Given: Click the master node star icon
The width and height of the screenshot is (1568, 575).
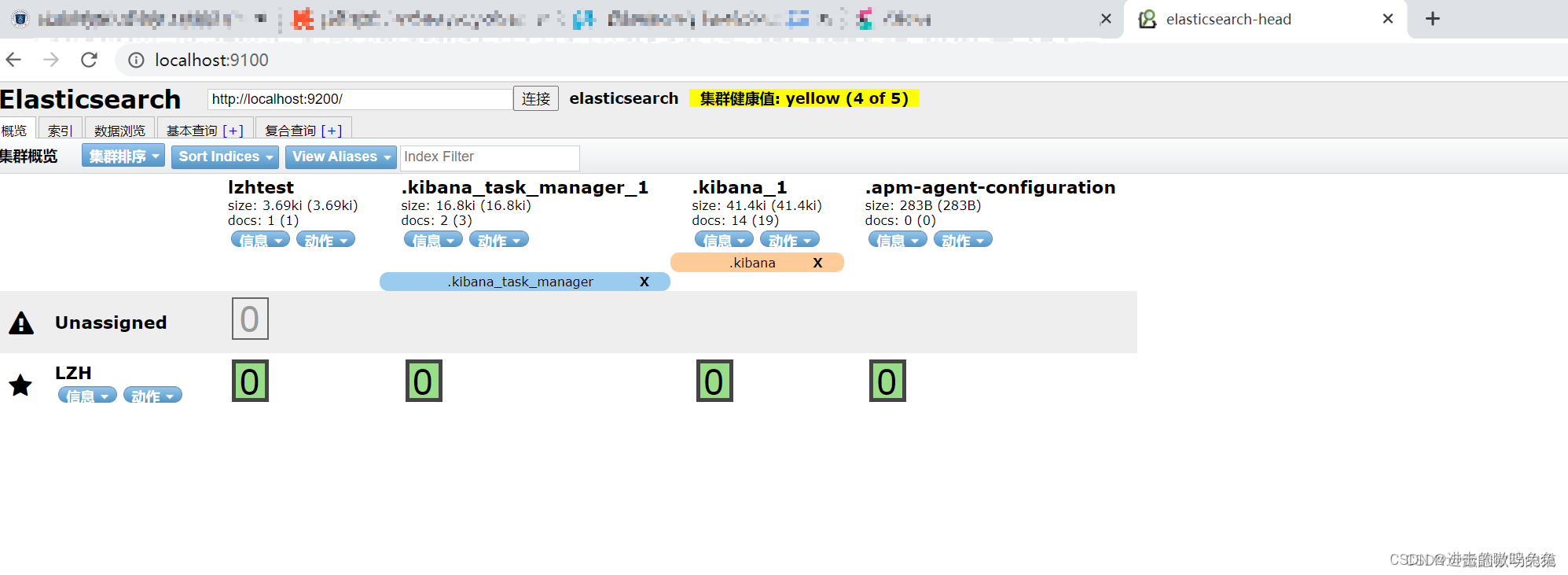Looking at the screenshot, I should point(20,385).
